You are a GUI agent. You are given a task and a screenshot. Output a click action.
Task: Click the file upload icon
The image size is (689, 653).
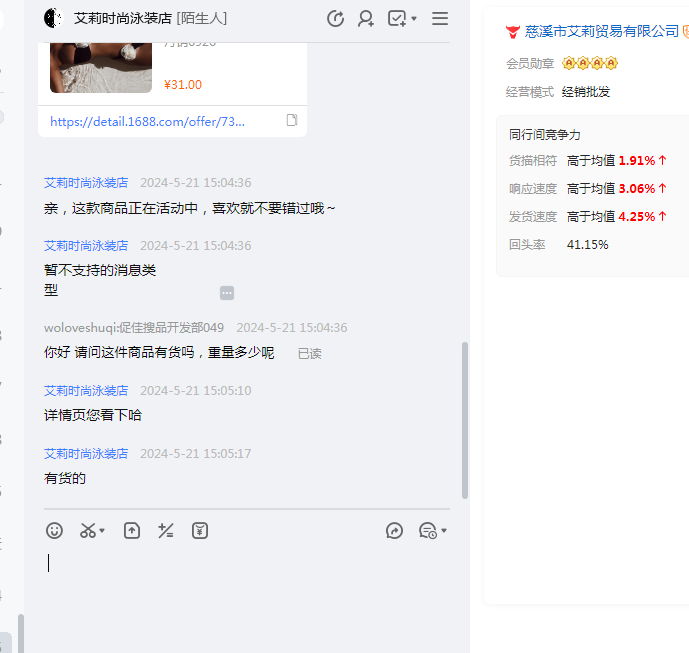(x=132, y=531)
